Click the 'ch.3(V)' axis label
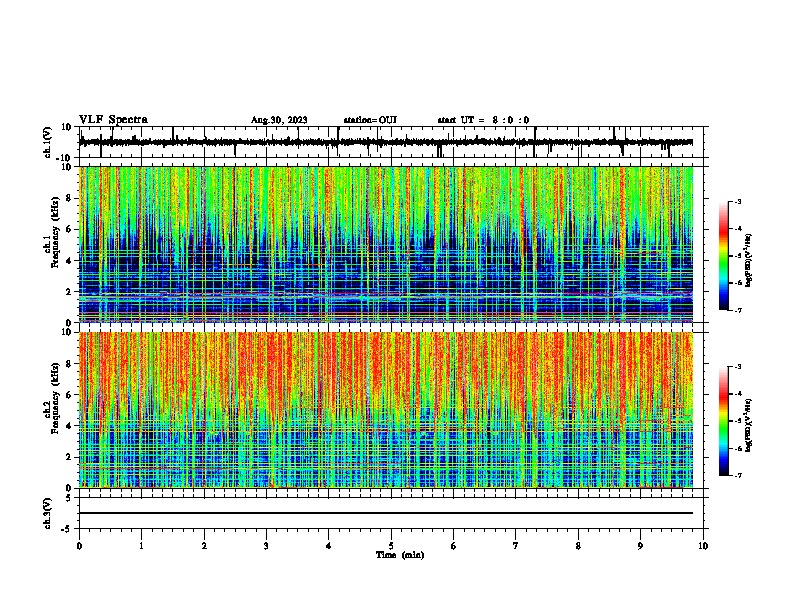This screenshot has height=612, width=792. (48, 513)
